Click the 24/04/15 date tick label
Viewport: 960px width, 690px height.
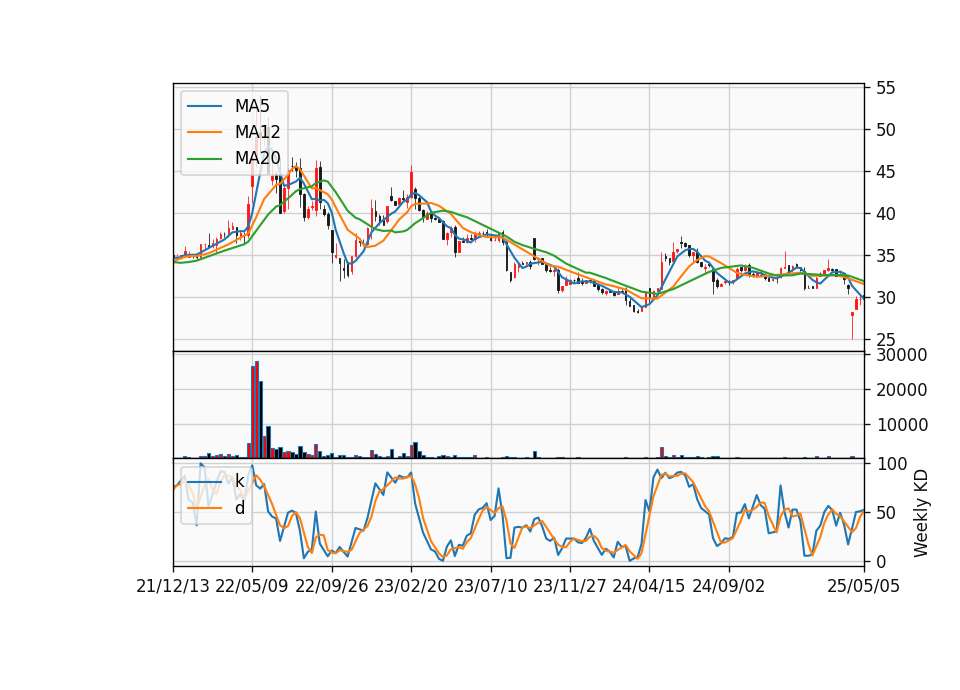click(649, 587)
